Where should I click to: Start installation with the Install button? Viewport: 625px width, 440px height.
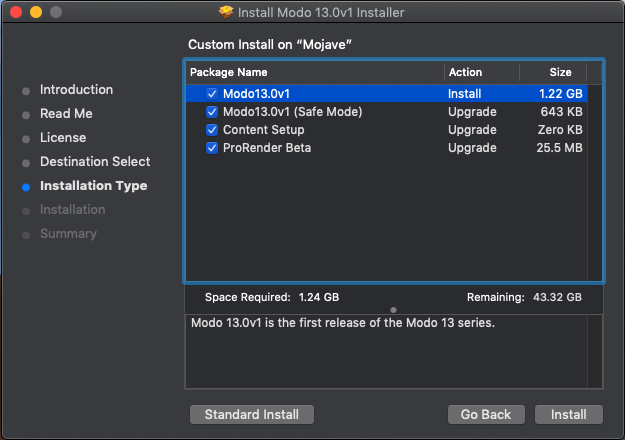click(x=569, y=414)
